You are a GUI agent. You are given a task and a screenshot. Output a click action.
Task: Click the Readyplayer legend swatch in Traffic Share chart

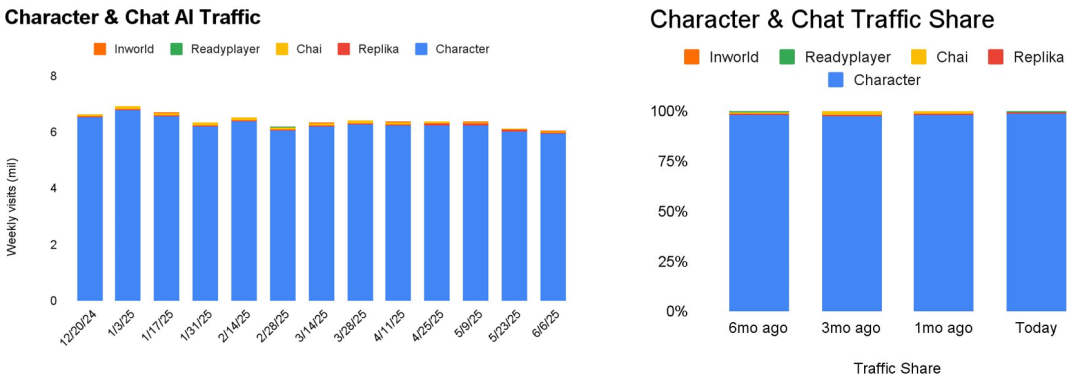click(x=788, y=57)
